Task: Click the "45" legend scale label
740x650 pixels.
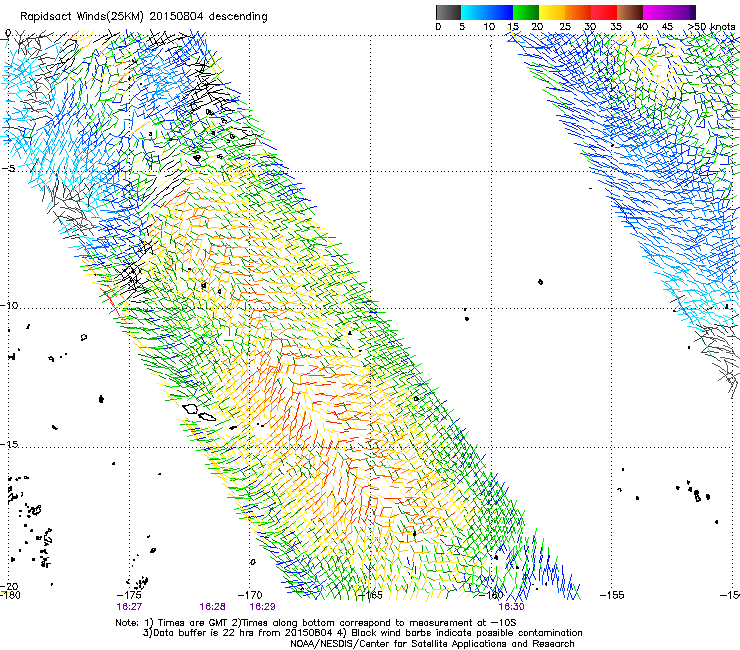Action: tap(667, 27)
